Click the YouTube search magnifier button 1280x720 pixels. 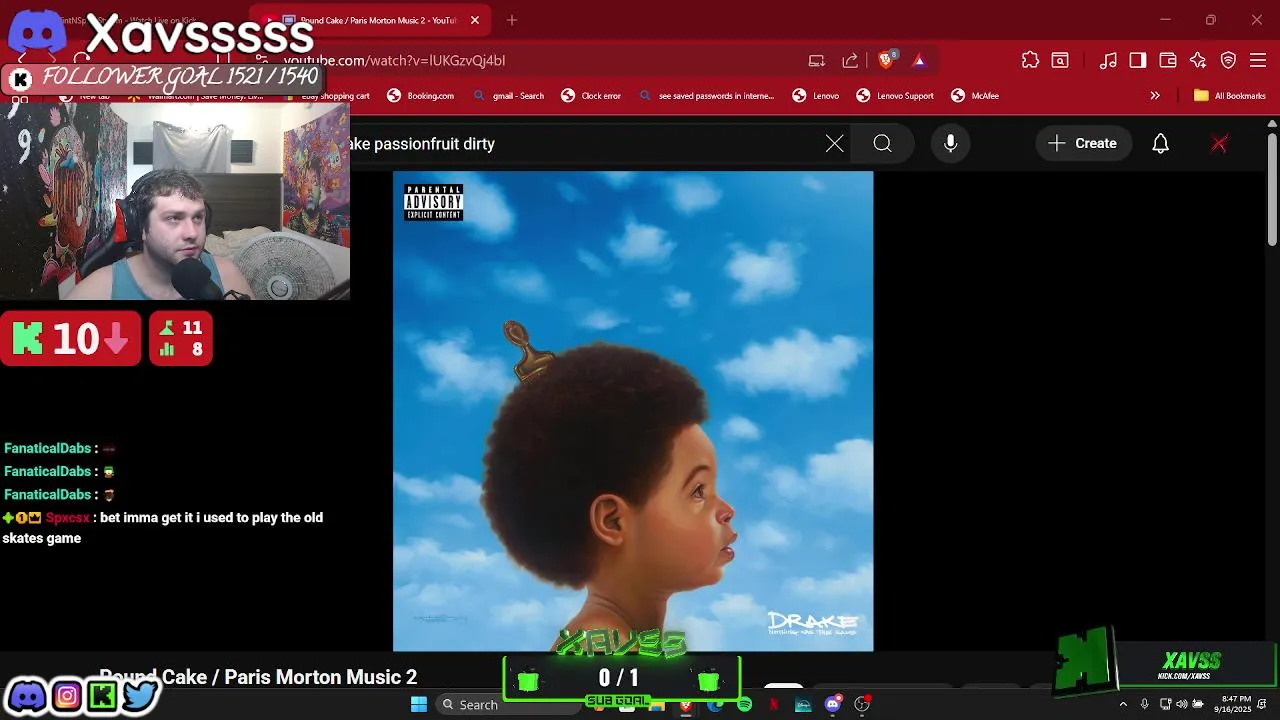(882, 144)
